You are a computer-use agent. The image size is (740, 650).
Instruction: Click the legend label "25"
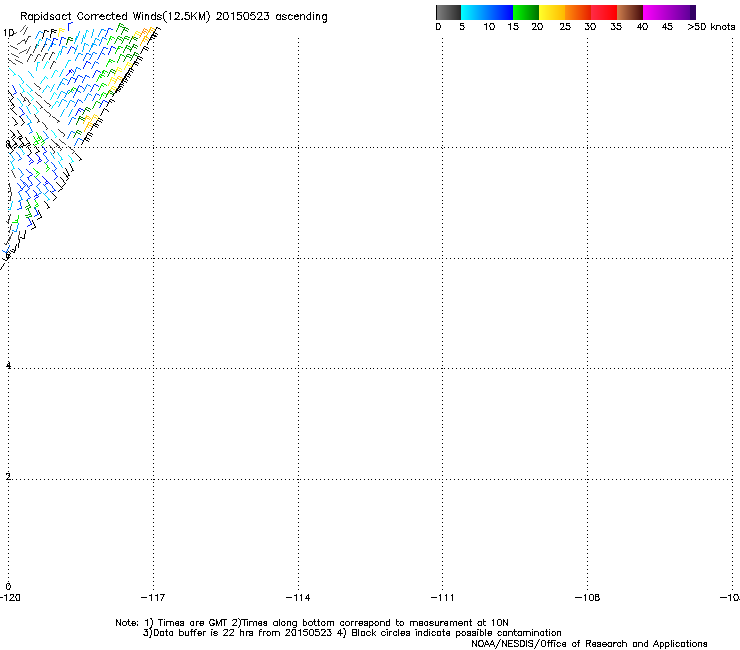tap(565, 27)
